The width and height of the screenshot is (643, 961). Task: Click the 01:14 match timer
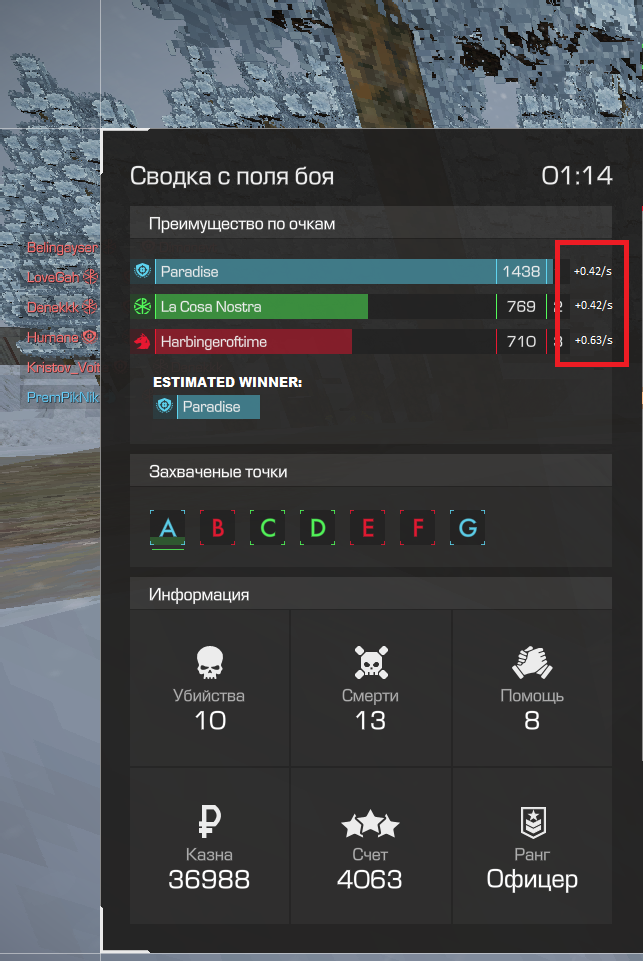577,176
